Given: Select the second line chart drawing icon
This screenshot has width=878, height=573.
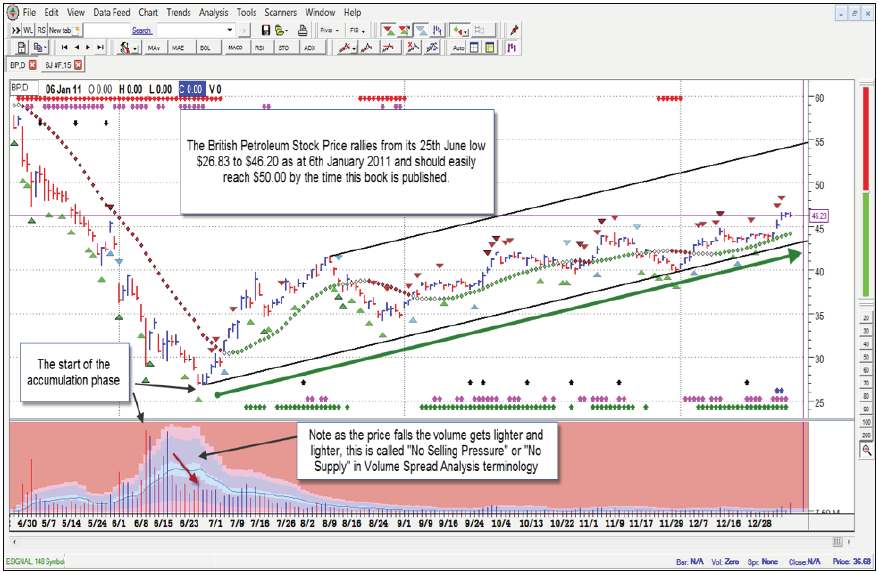Looking at the screenshot, I should click(367, 48).
